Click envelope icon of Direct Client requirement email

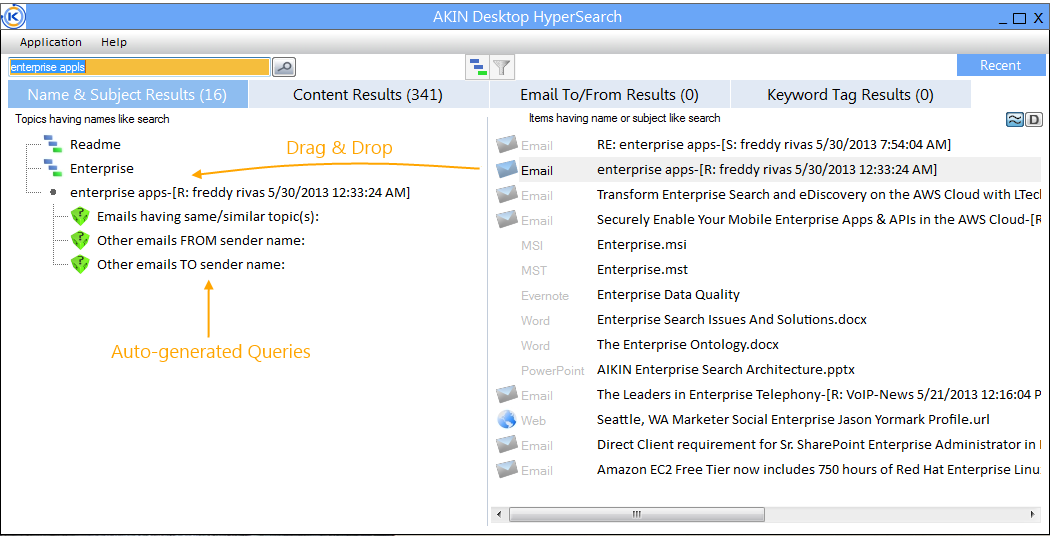(x=507, y=445)
